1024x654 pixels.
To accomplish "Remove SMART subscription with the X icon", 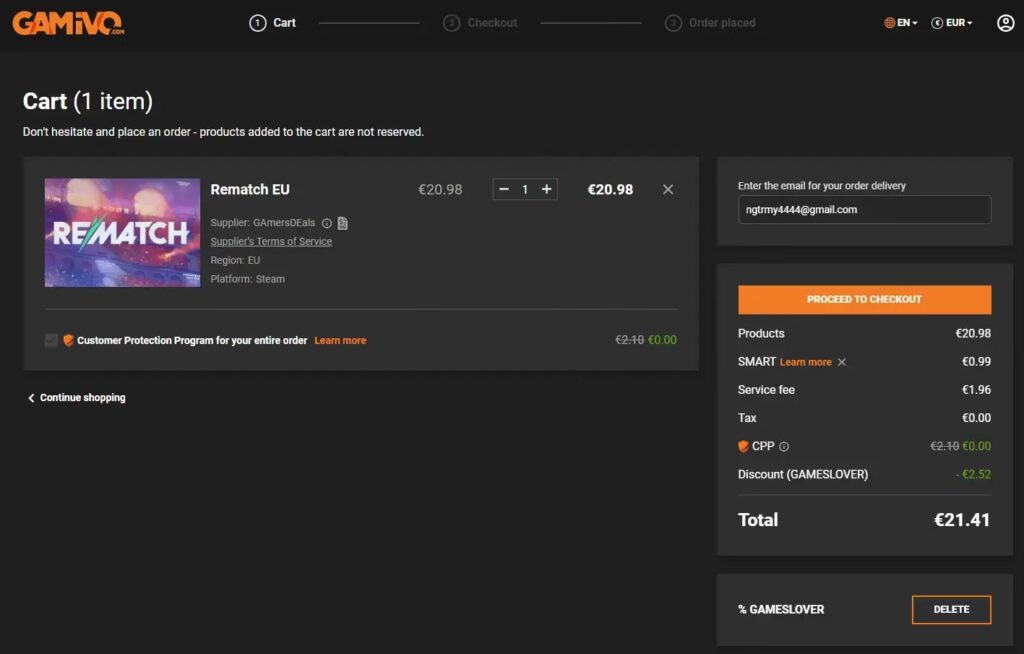I will 842,362.
